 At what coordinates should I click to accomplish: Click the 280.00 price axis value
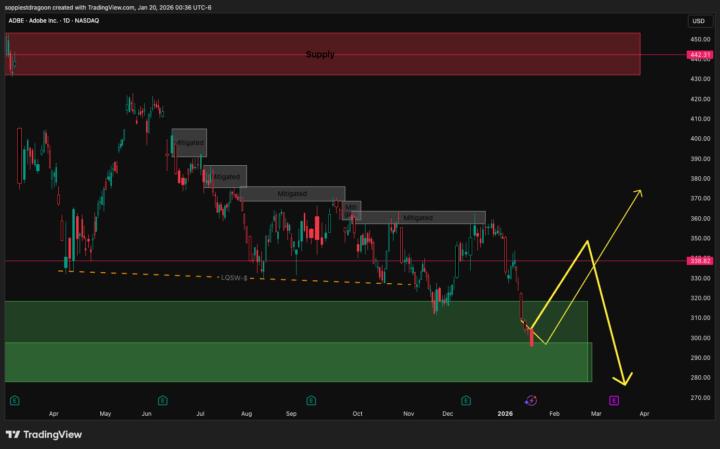click(x=700, y=377)
